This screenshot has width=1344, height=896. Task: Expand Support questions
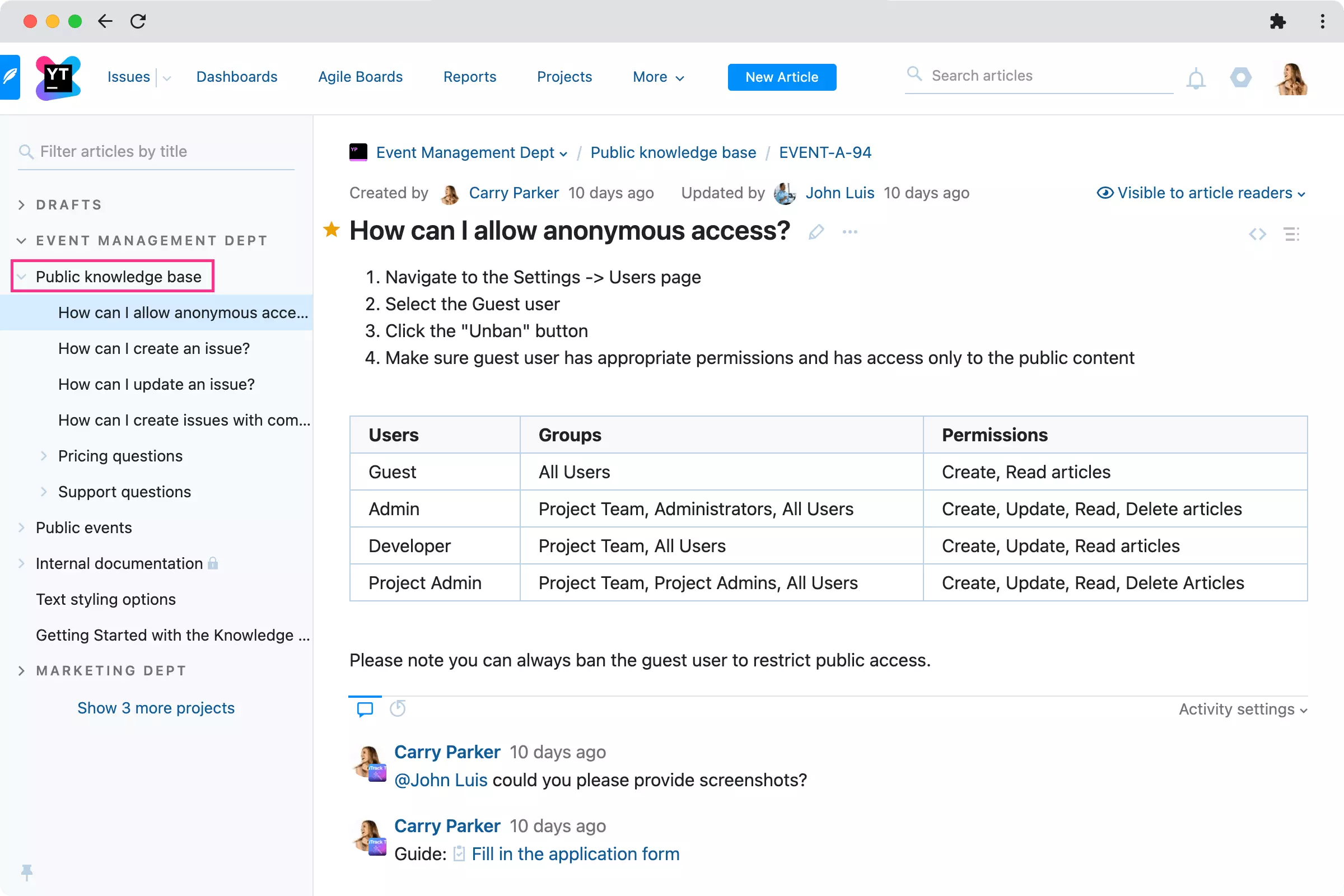[x=44, y=492]
